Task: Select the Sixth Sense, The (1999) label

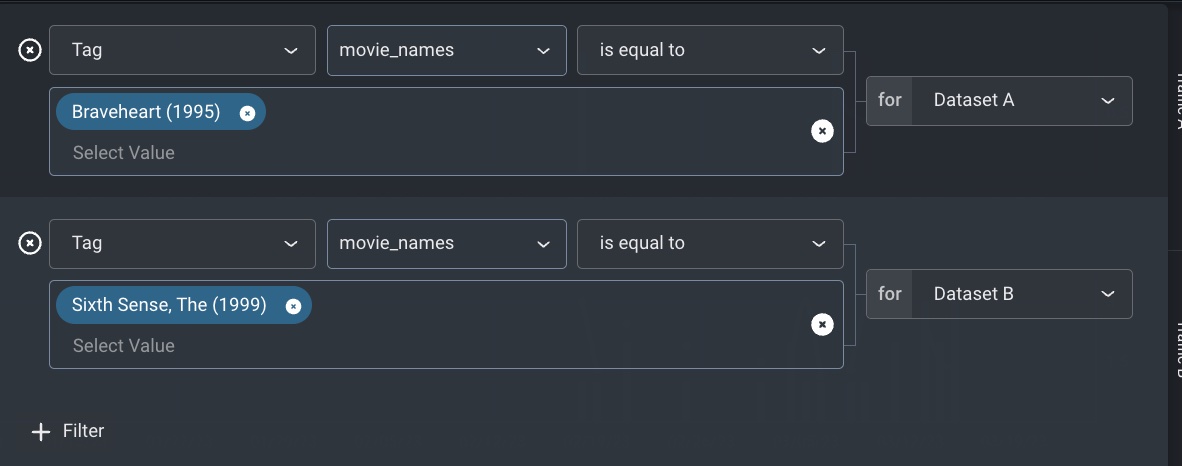Action: [169, 305]
